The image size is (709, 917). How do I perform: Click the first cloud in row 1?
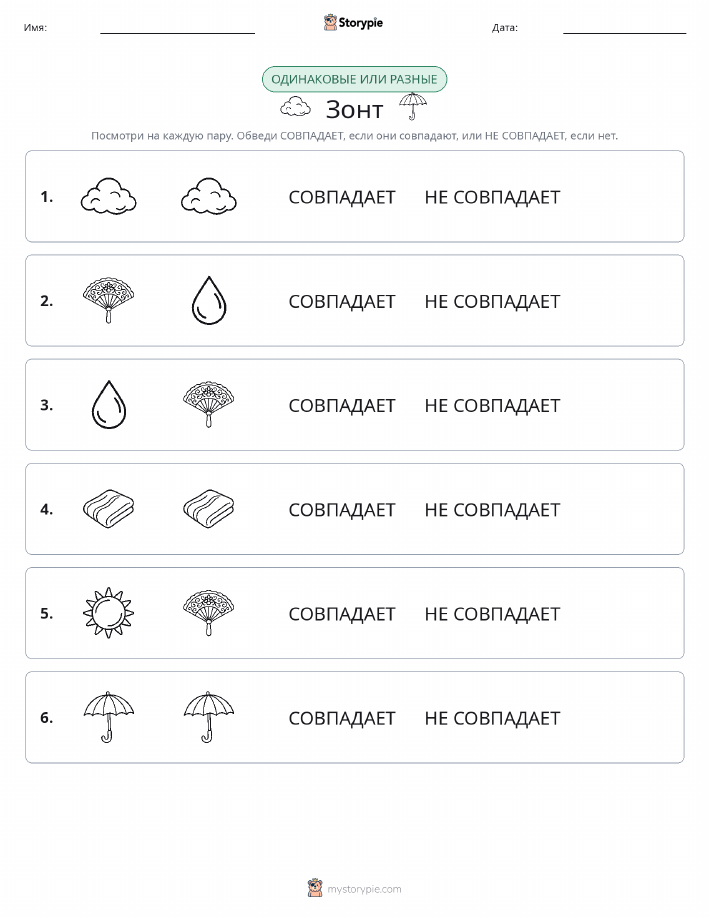click(108, 196)
